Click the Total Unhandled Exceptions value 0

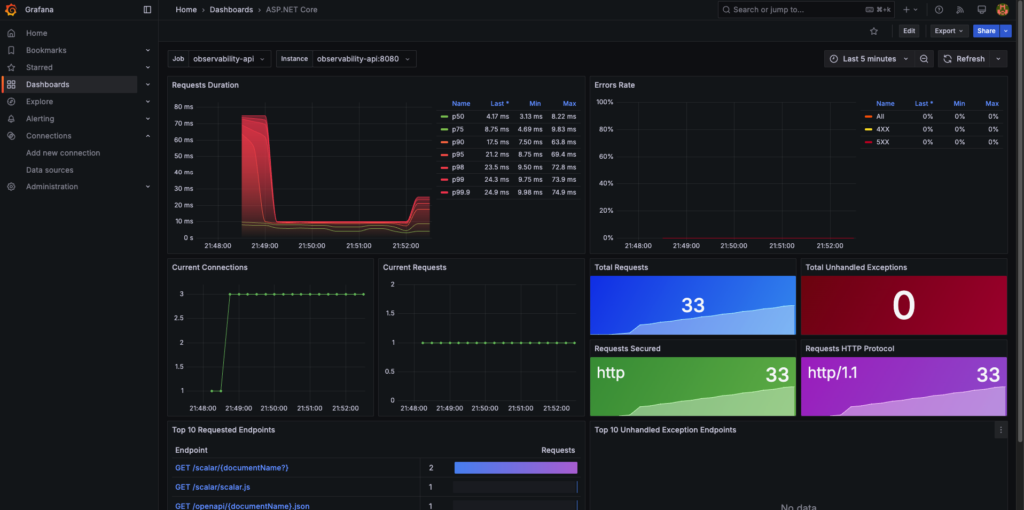904,306
